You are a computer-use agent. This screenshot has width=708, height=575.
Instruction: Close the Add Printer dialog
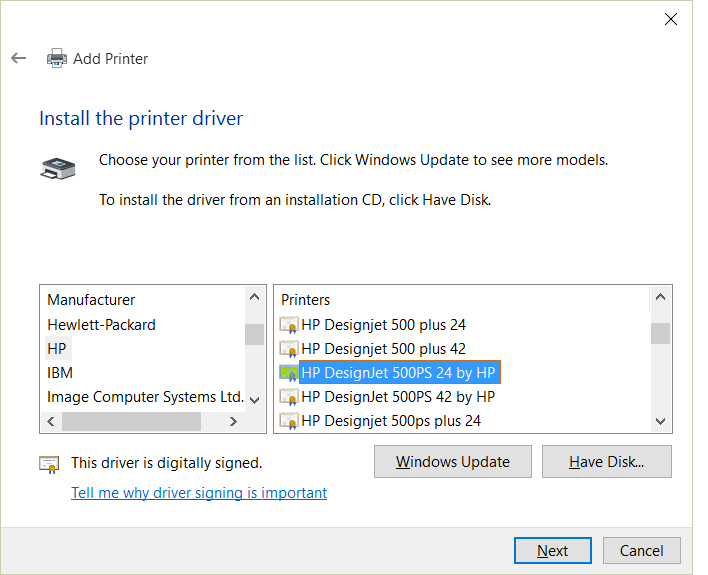[x=671, y=19]
